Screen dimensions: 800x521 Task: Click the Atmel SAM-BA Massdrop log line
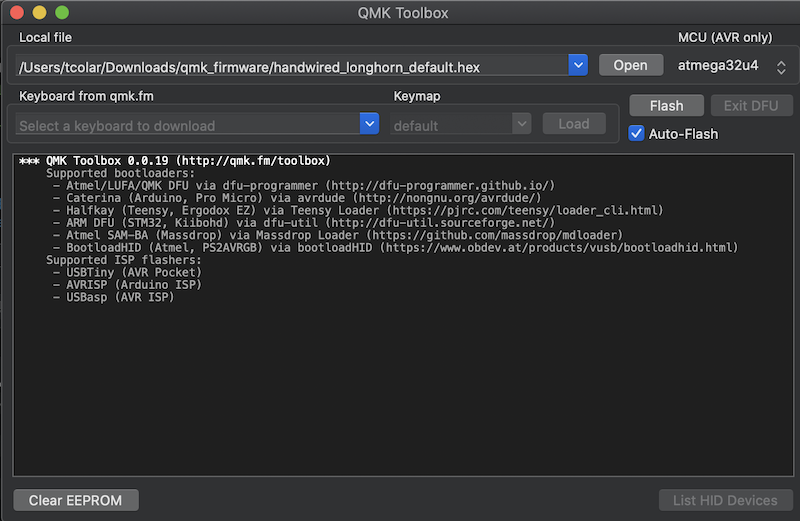tap(338, 235)
